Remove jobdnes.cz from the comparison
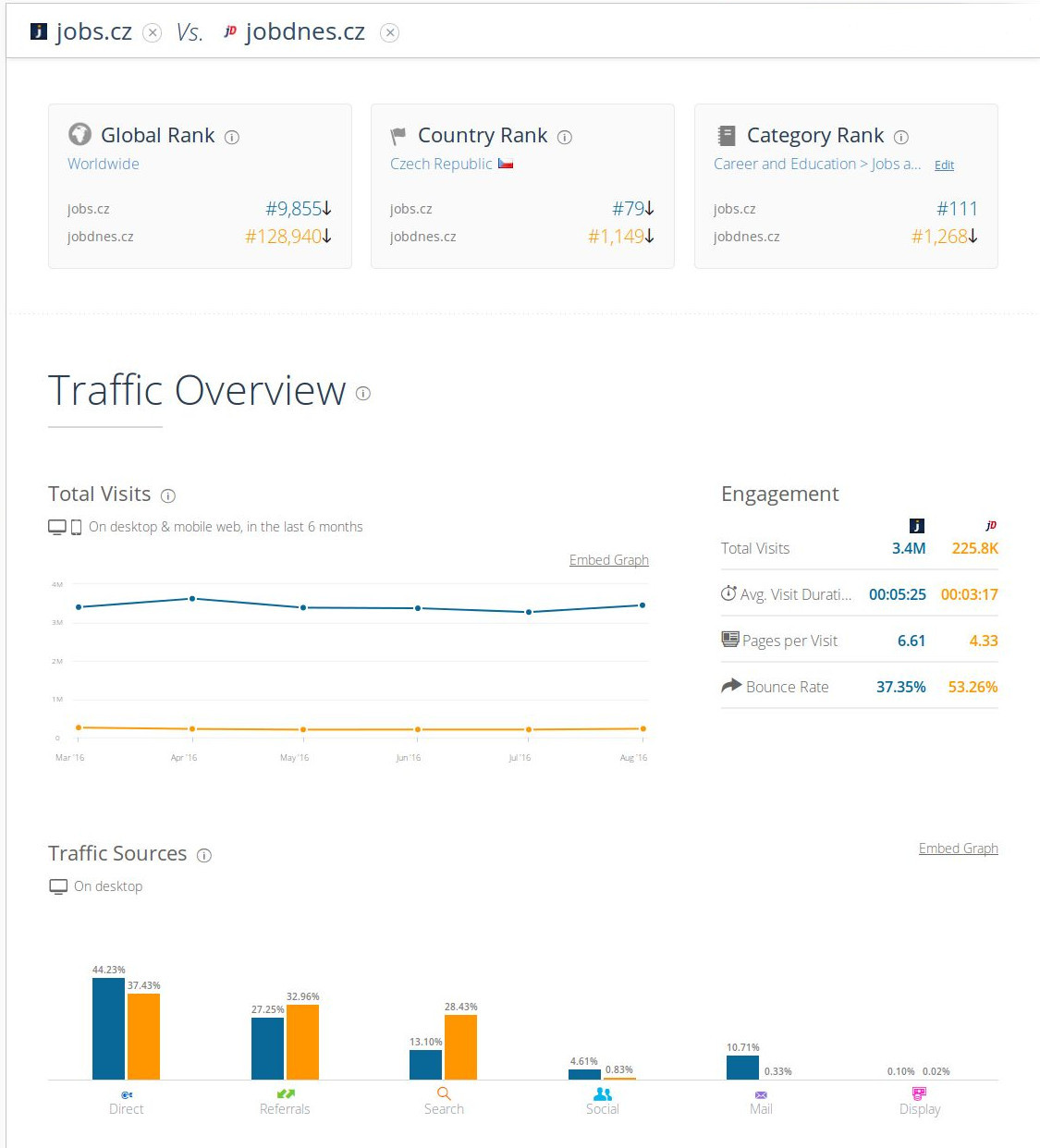 (390, 33)
